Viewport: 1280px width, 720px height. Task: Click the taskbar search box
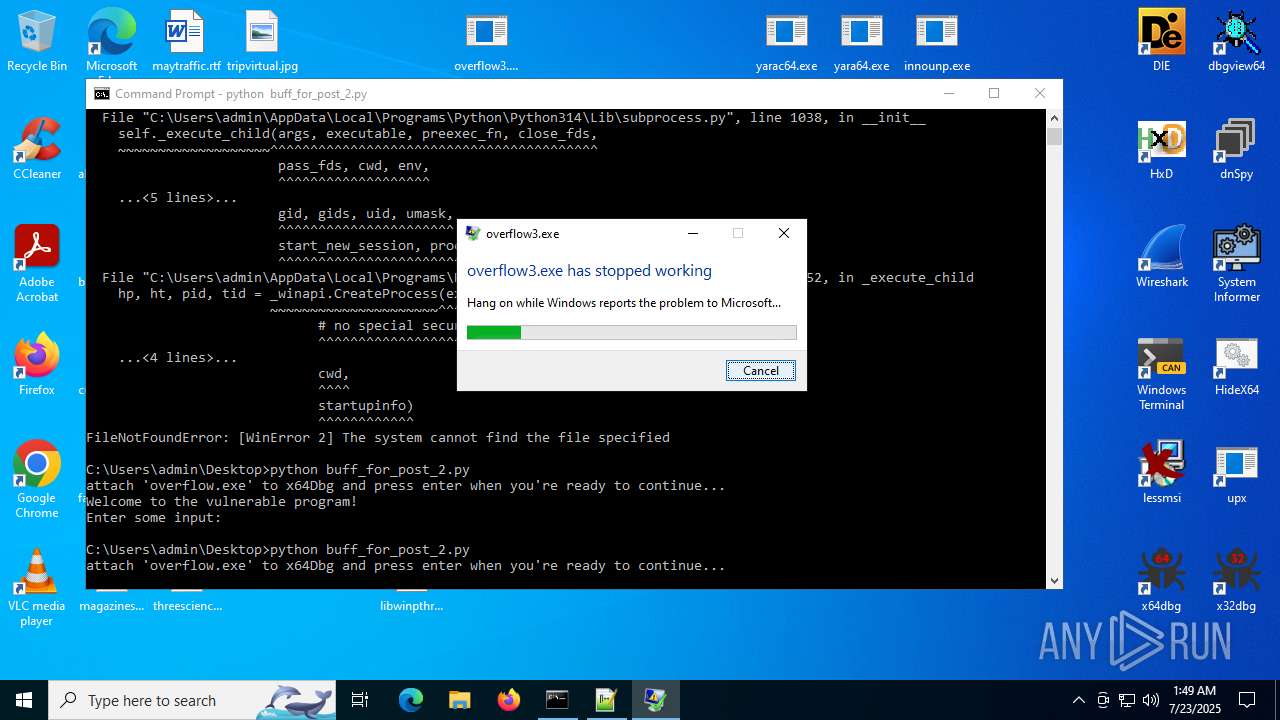point(192,700)
